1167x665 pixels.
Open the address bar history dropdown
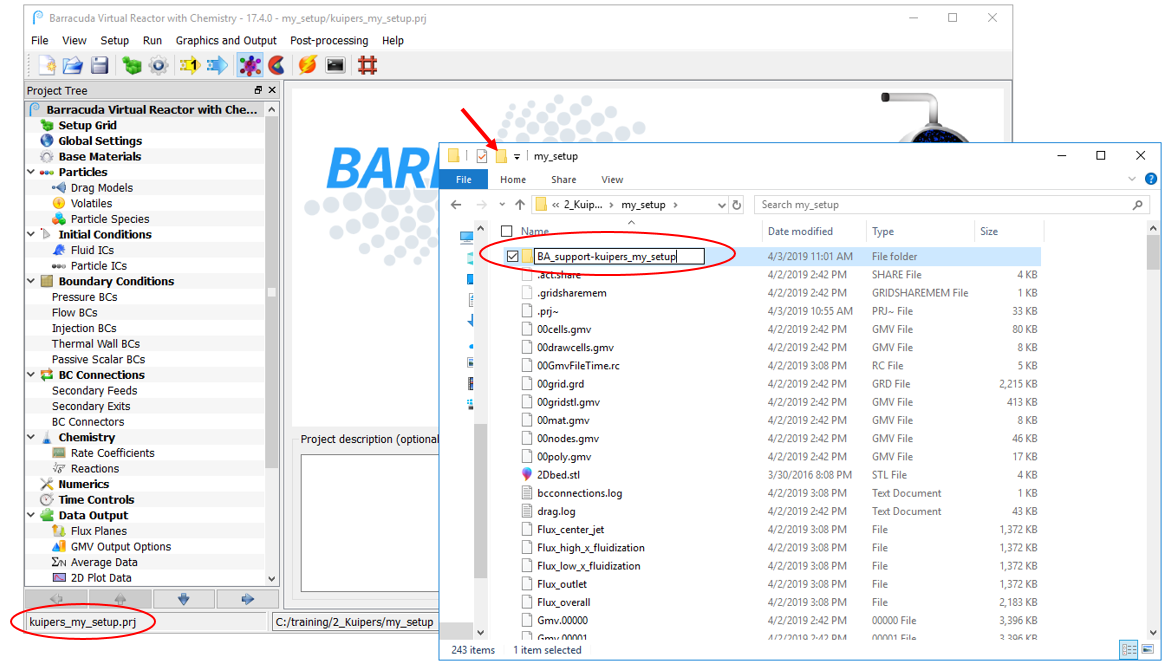point(721,205)
